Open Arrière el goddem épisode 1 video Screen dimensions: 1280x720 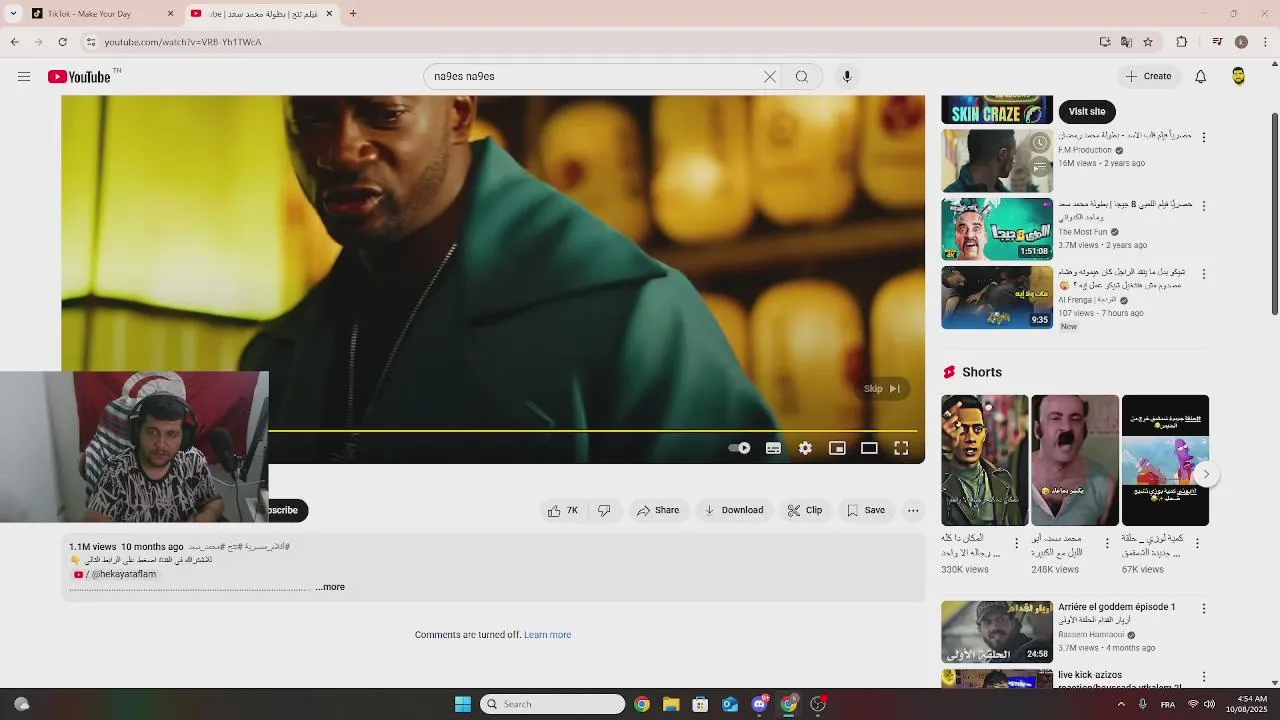click(x=997, y=632)
